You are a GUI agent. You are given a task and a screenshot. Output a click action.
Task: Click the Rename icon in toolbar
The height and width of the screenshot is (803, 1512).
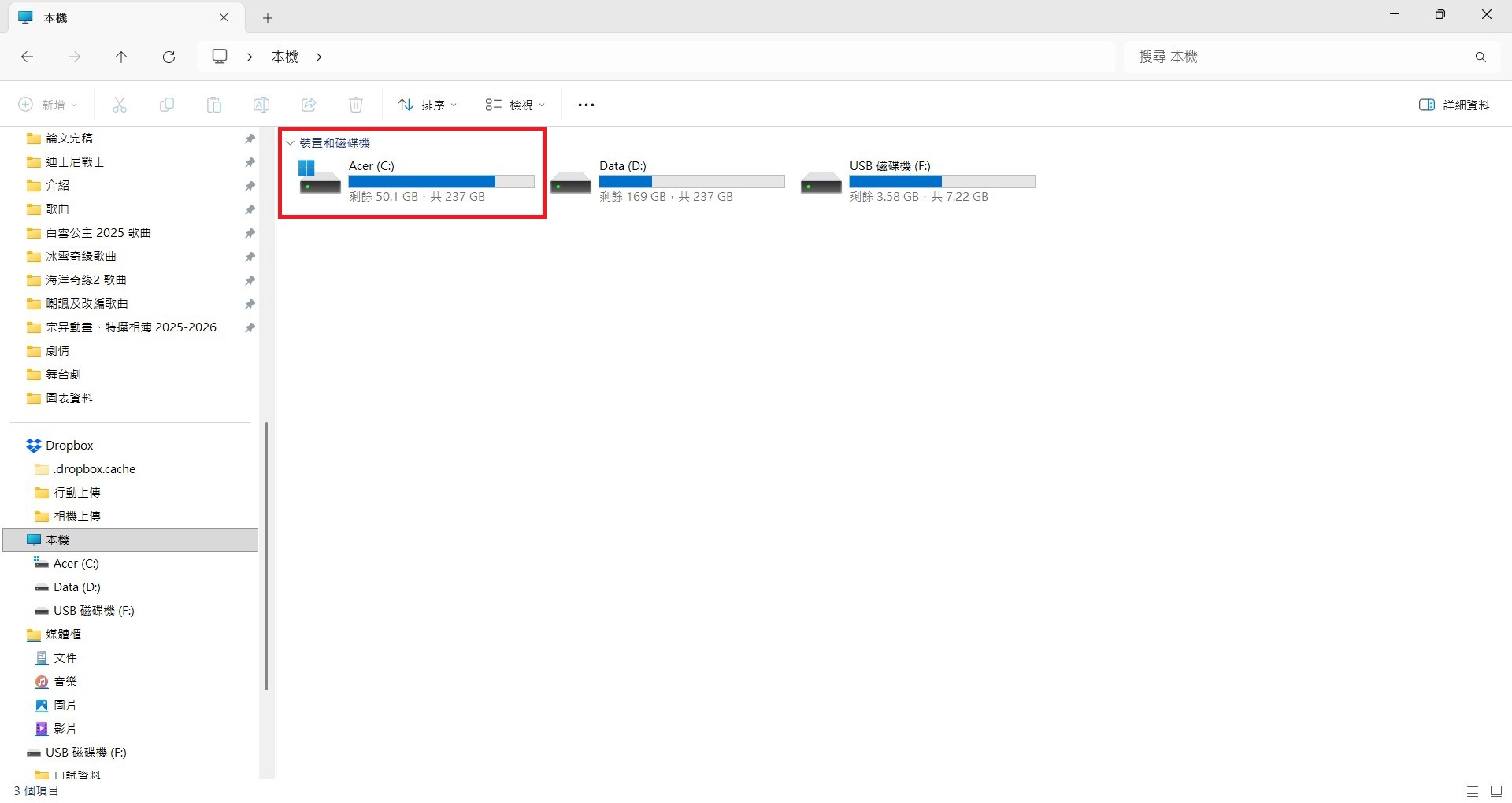click(x=261, y=105)
